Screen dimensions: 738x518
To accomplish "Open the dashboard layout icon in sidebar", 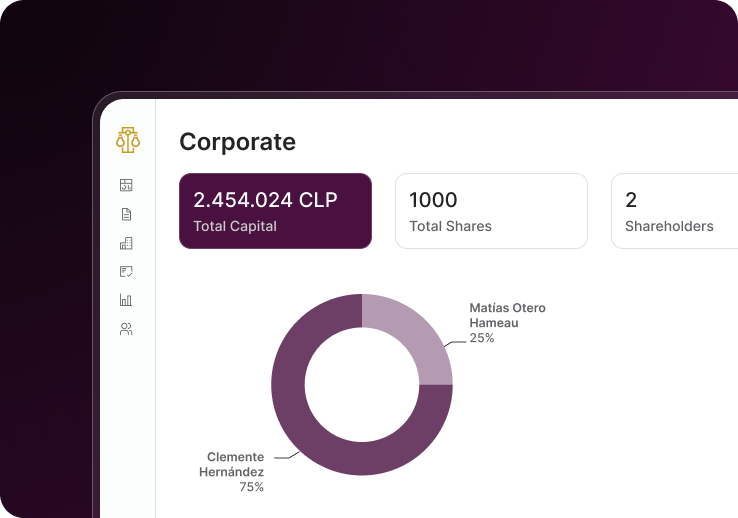I will pyautogui.click(x=126, y=185).
